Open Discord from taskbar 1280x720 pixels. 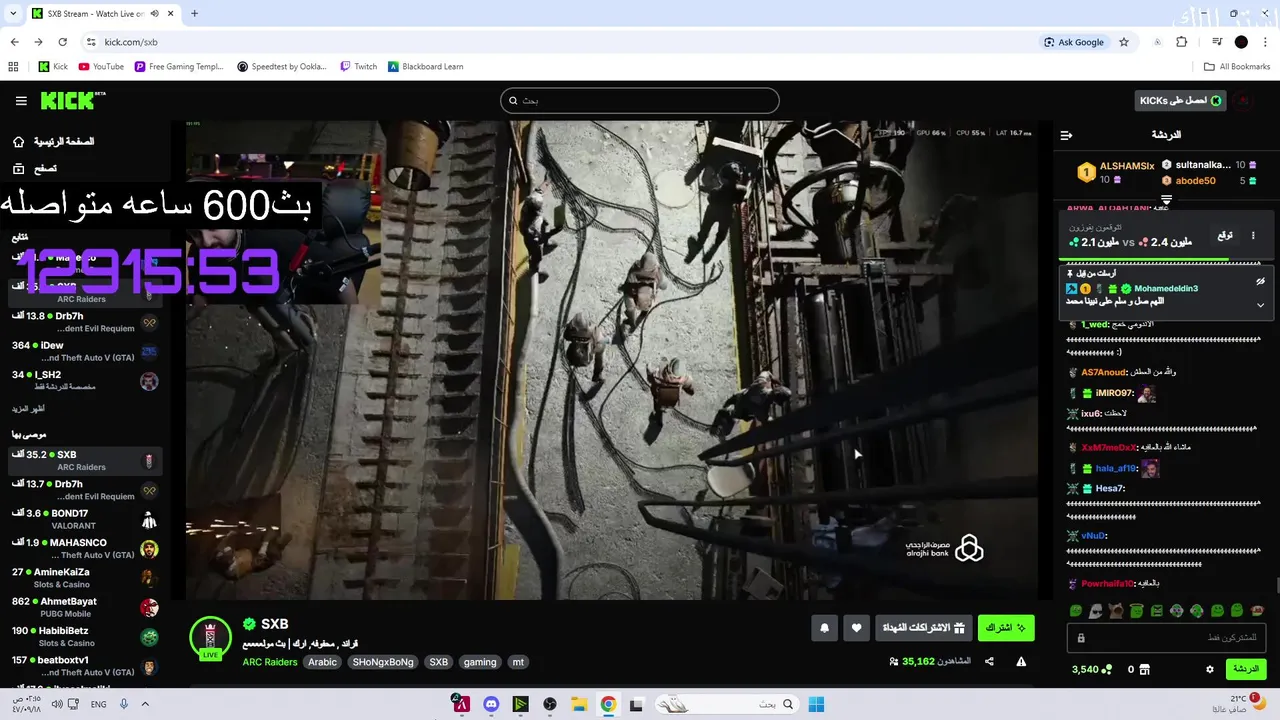click(x=491, y=704)
